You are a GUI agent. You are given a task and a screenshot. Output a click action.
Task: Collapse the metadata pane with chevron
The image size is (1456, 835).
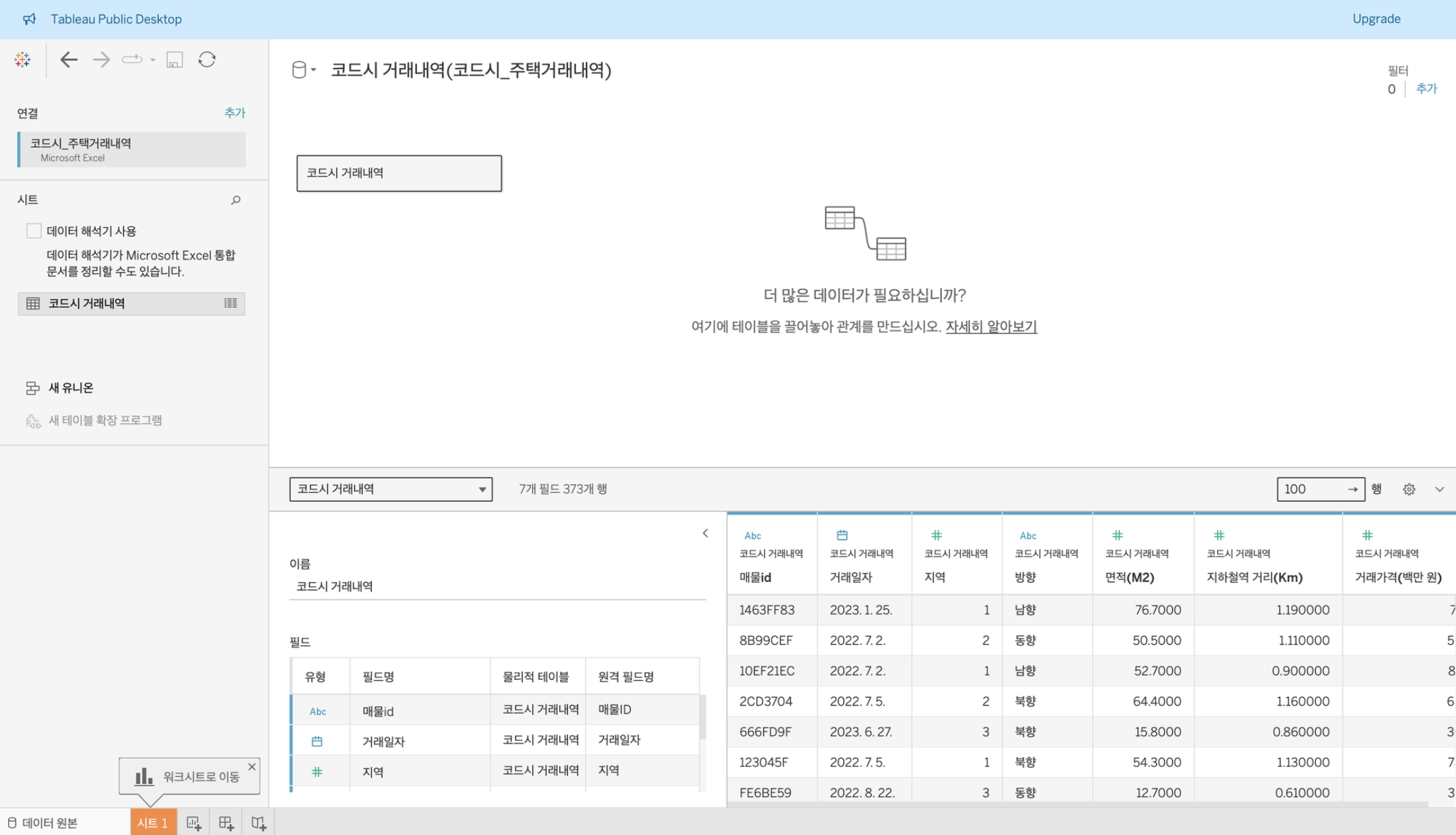[x=705, y=534]
